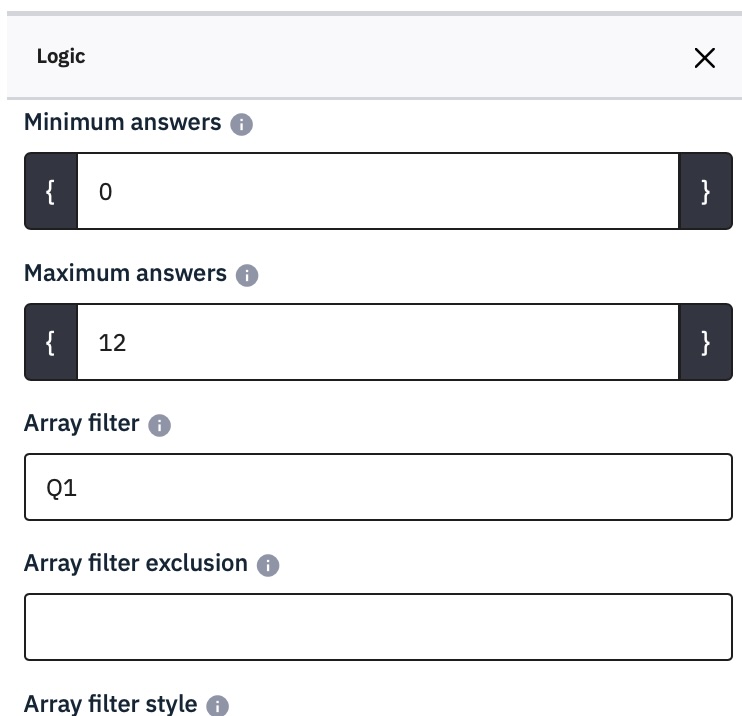
Task: Click the info icon beside Minimum answers
Action: pos(241,125)
